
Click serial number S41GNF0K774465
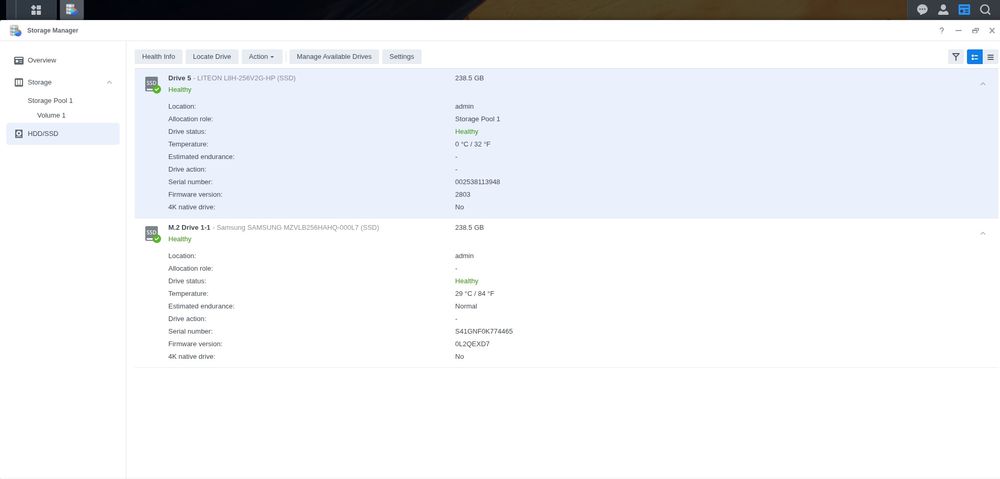pyautogui.click(x=483, y=332)
